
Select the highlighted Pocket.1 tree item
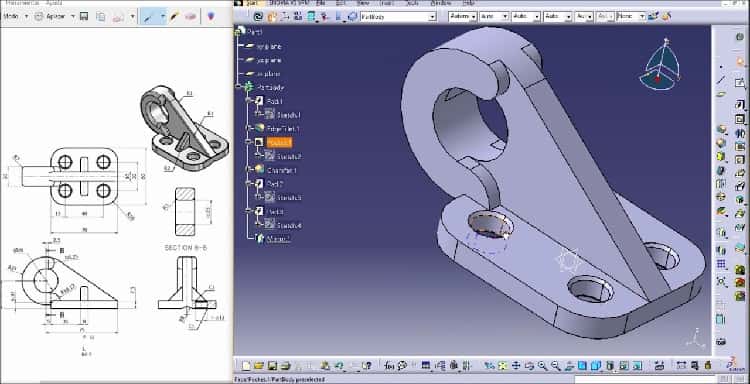tap(279, 143)
